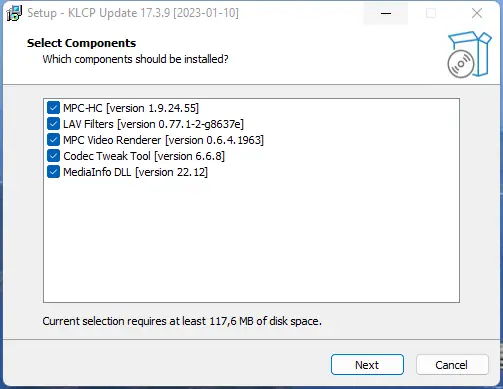This screenshot has height=389, width=503.
Task: Click the setup icon in the title bar
Action: click(x=14, y=13)
